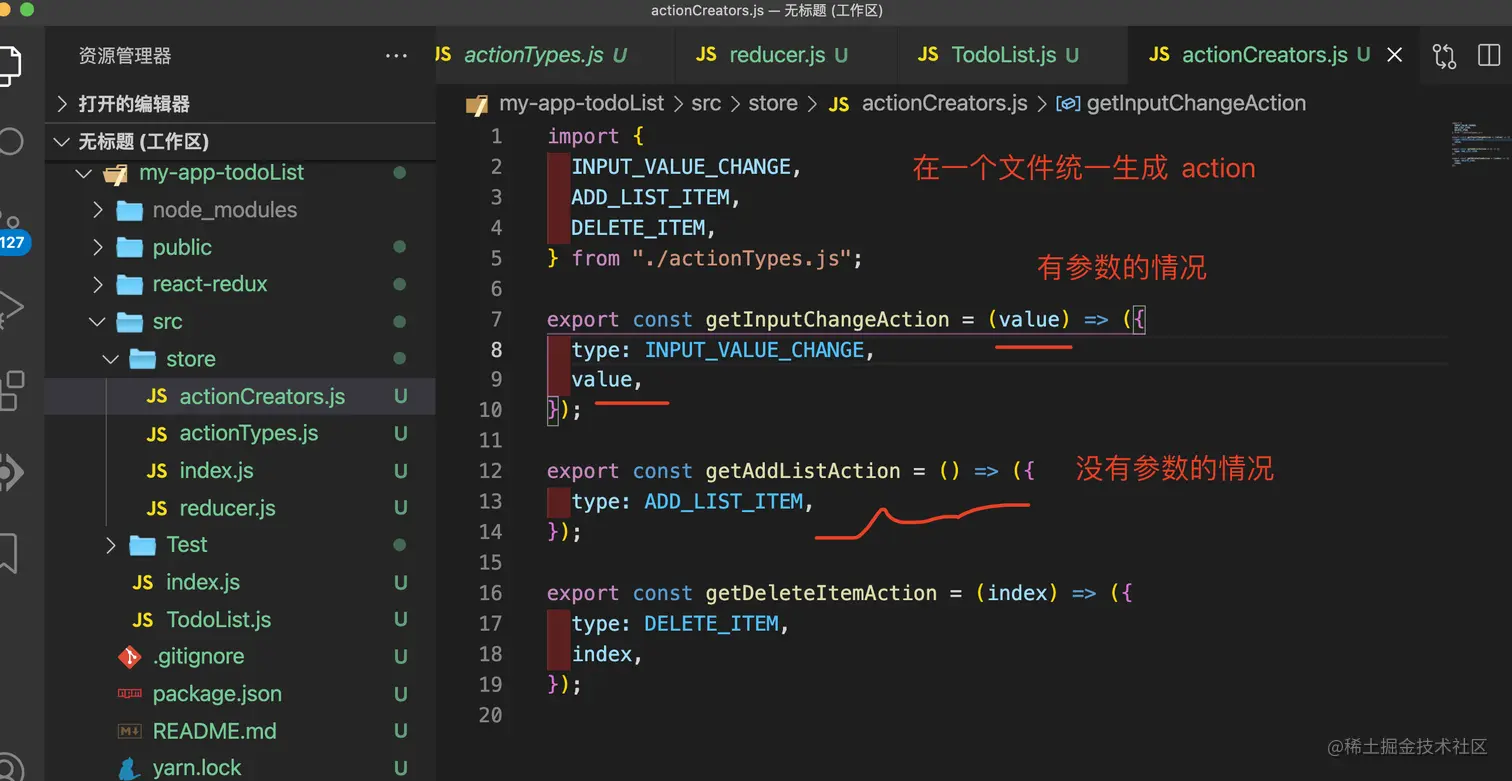Image resolution: width=1512 pixels, height=781 pixels.
Task: Click DELETE_ITEM on line 17
Action: tap(711, 624)
